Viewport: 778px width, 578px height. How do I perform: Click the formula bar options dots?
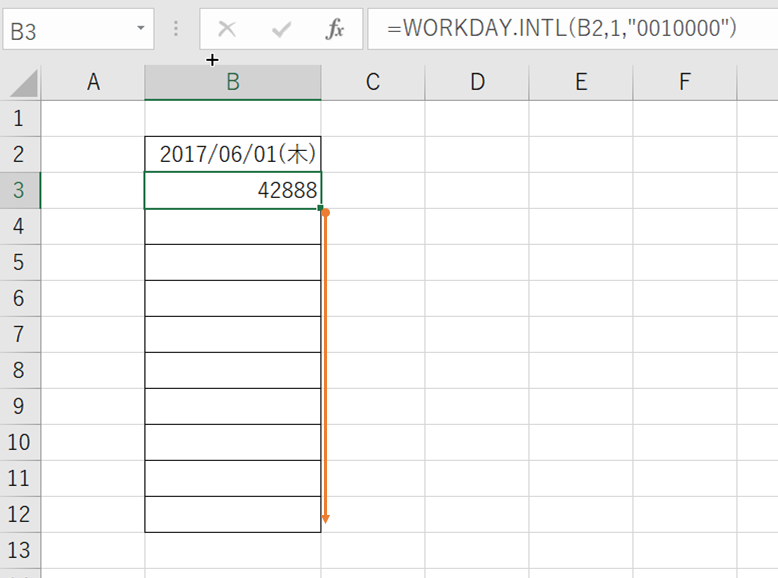pos(176,29)
